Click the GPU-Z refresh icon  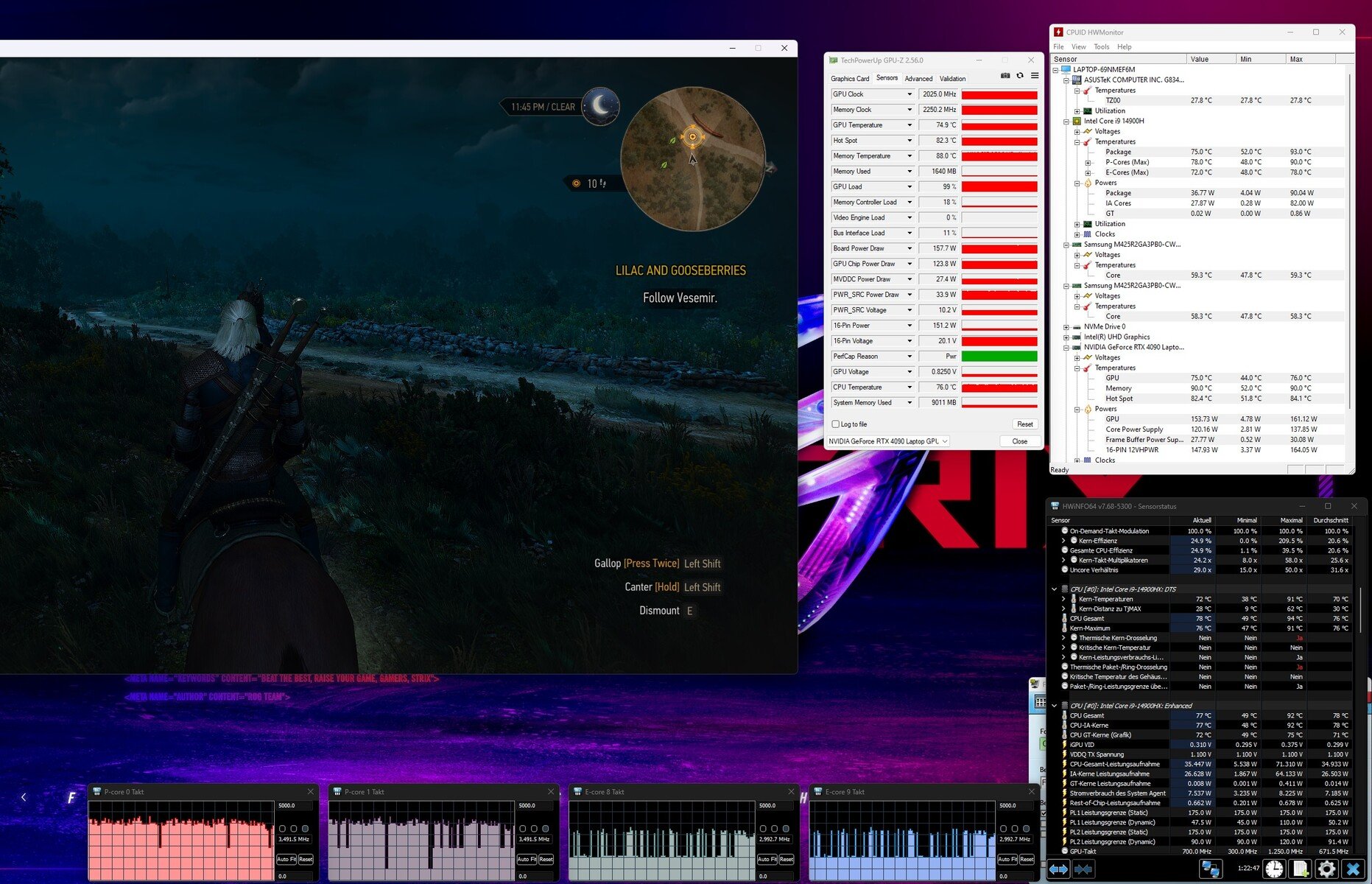[x=1020, y=76]
